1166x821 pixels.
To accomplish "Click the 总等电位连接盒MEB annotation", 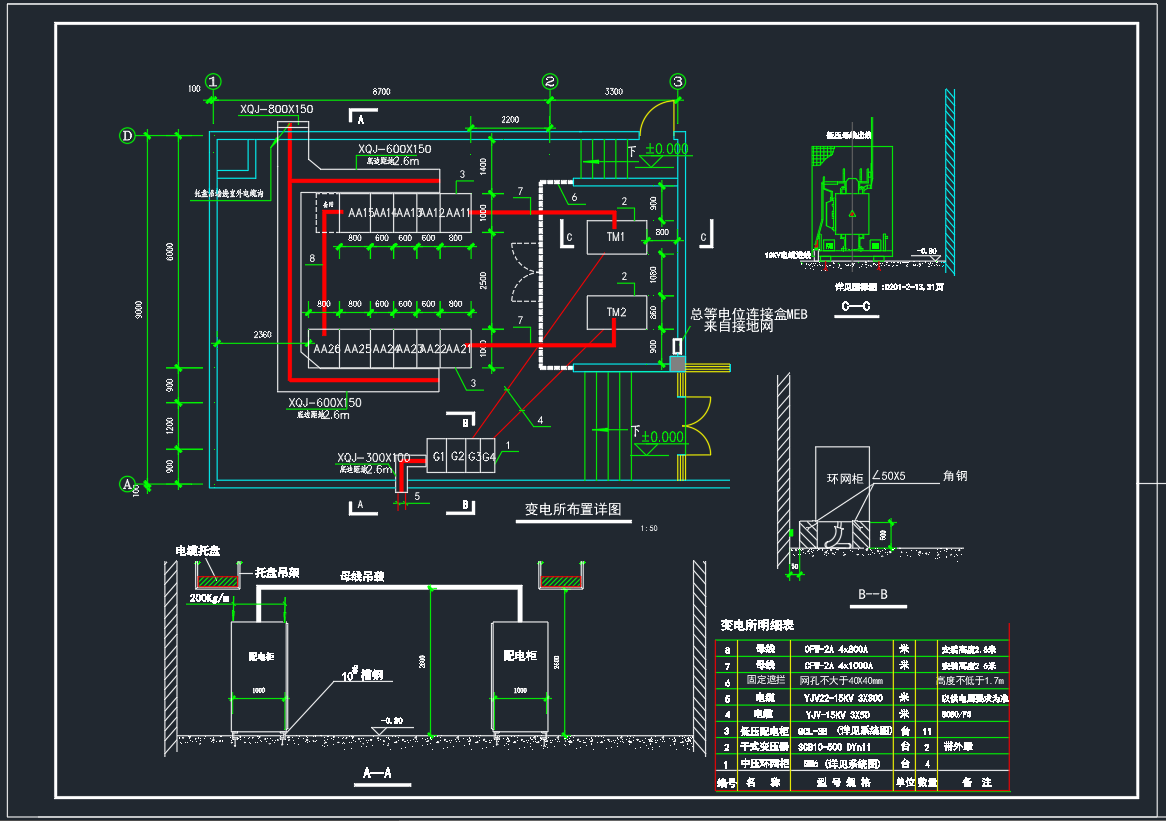I will (x=748, y=314).
